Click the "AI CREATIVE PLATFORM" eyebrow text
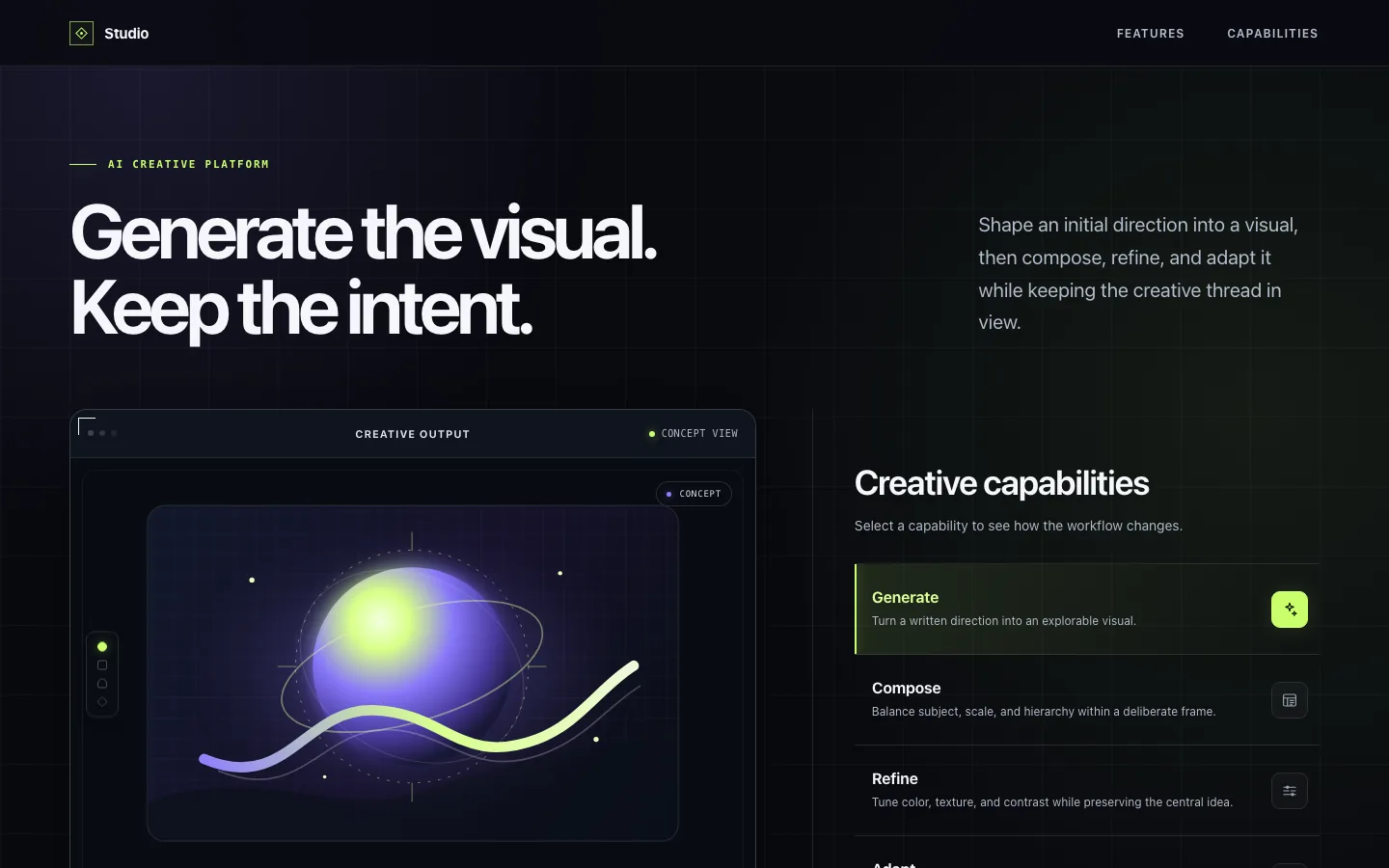 tap(188, 164)
